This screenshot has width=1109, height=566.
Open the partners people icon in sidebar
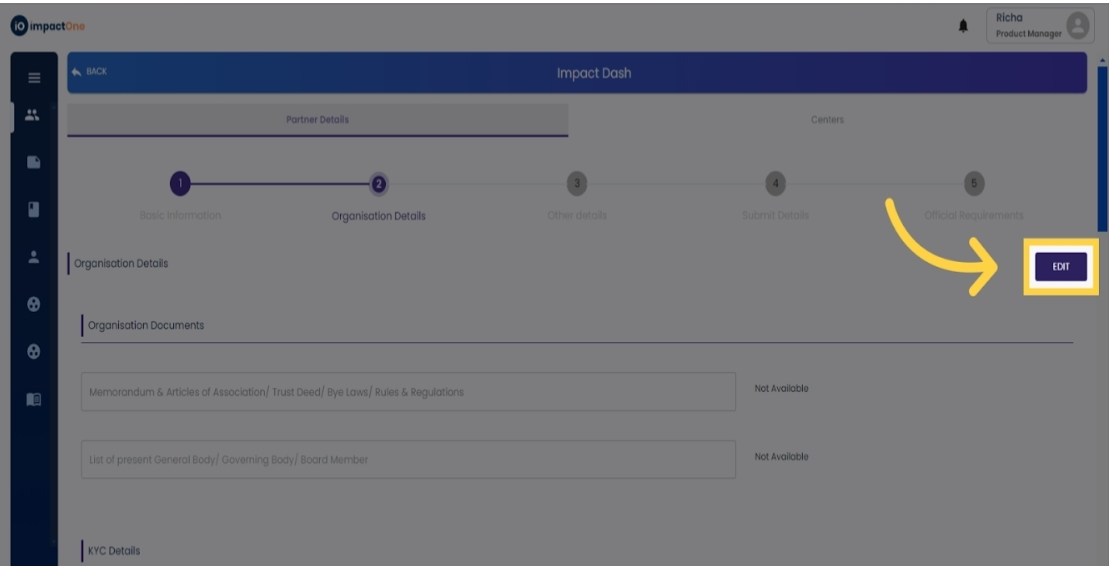(x=33, y=115)
